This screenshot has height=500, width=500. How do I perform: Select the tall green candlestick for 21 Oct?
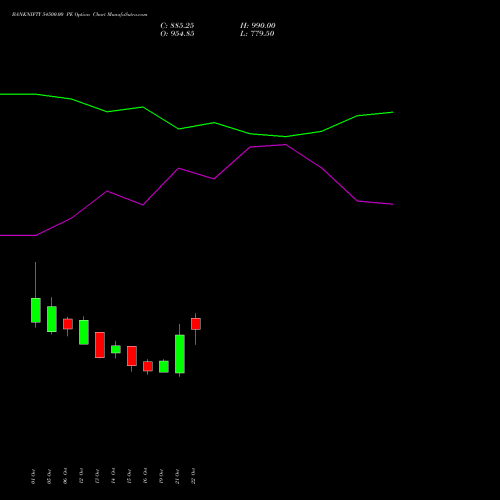(180, 354)
